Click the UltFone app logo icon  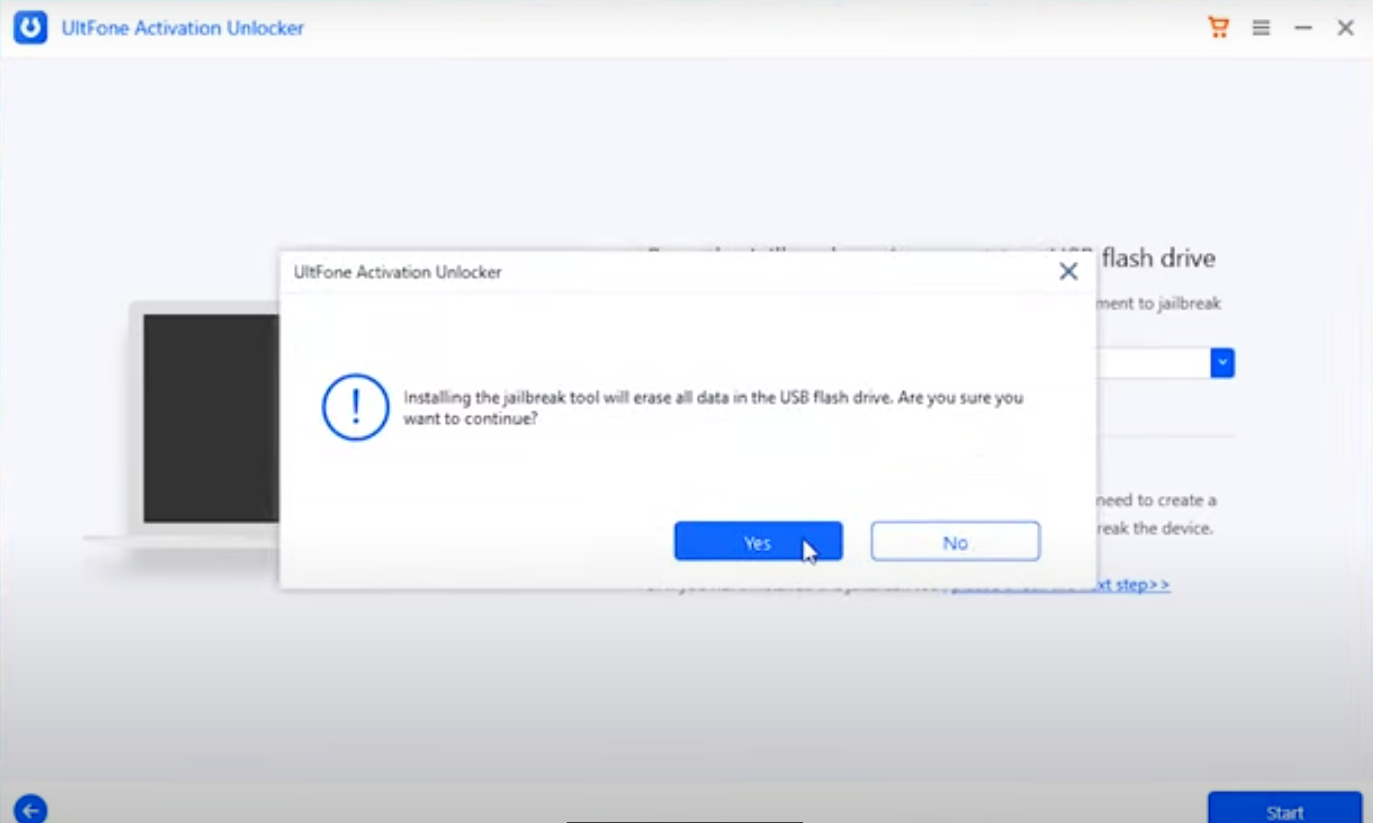point(31,28)
